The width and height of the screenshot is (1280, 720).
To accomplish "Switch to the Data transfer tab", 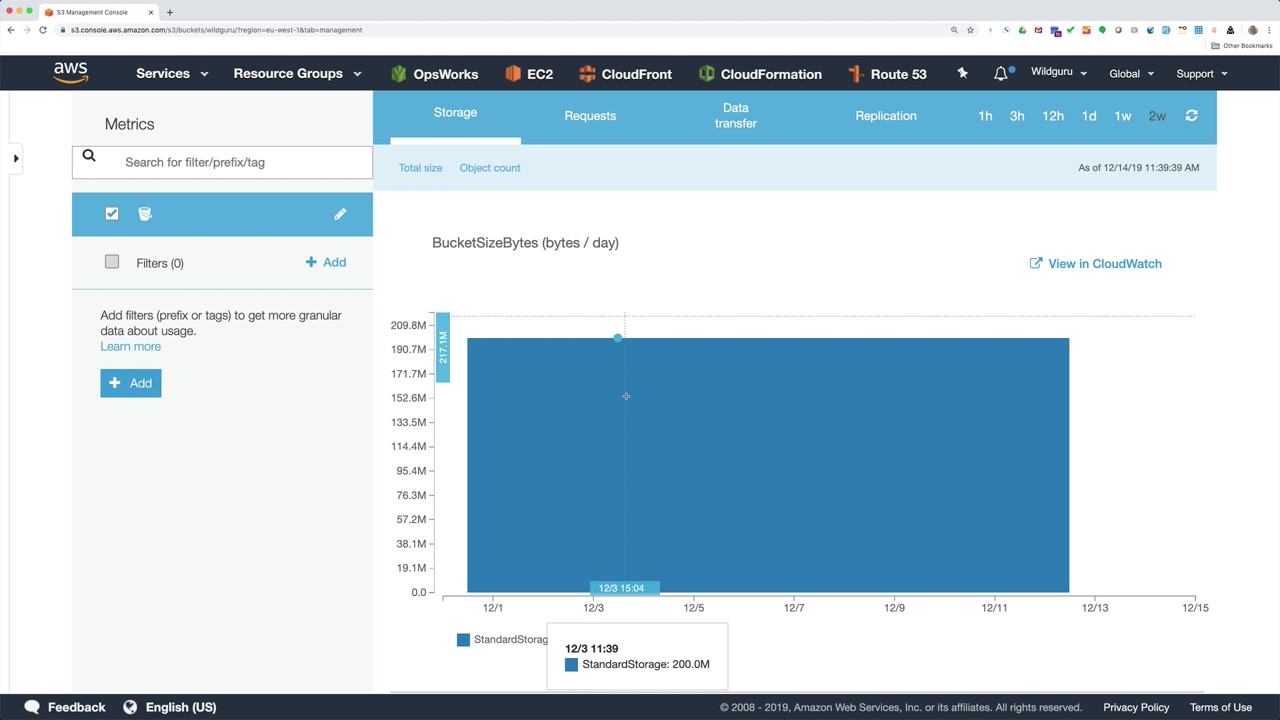I will tap(735, 116).
